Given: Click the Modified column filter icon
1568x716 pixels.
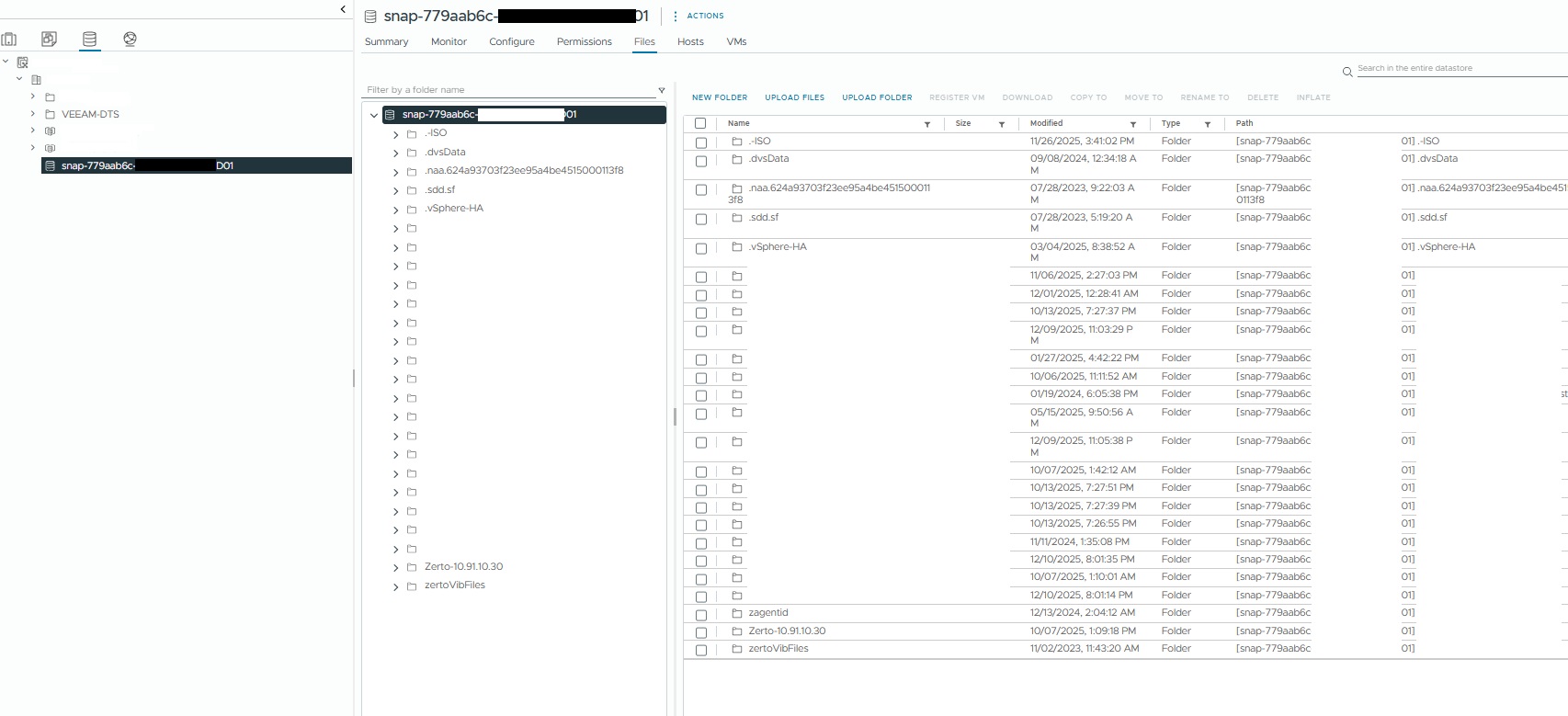Looking at the screenshot, I should pos(1133,124).
